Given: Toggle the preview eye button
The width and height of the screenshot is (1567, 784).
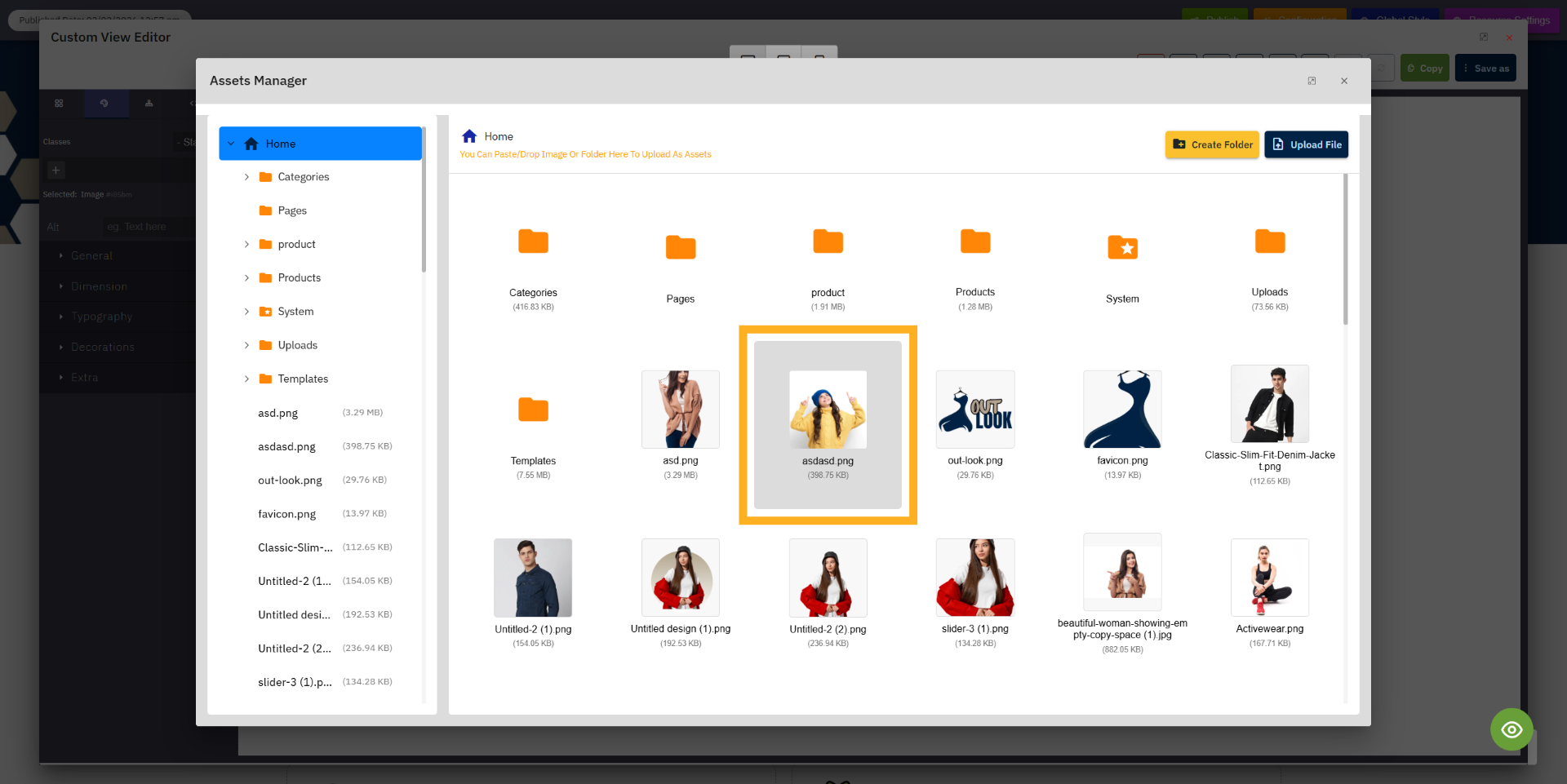Looking at the screenshot, I should [1512, 729].
